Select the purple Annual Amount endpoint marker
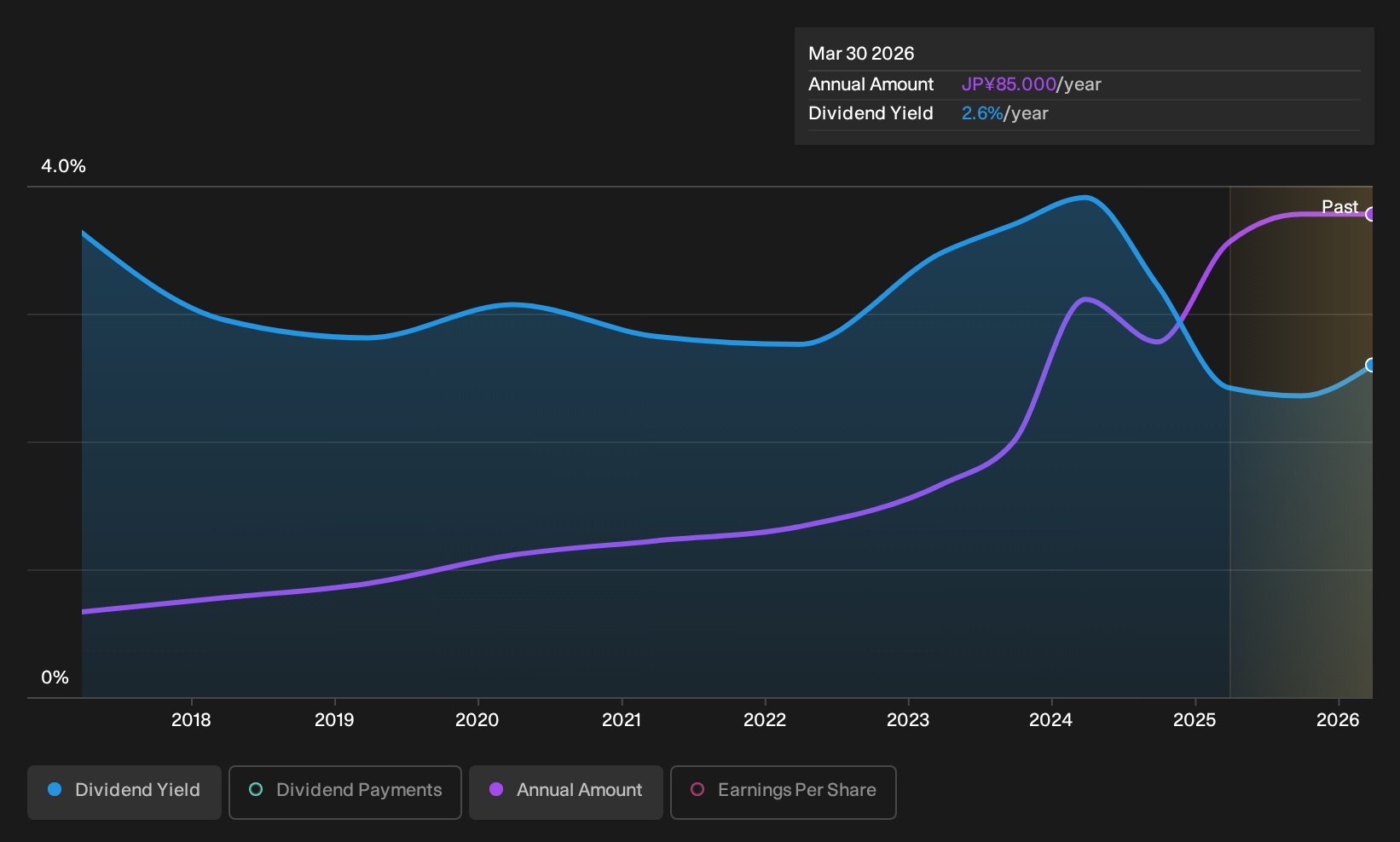Image resolution: width=1400 pixels, height=842 pixels. coord(1371,214)
